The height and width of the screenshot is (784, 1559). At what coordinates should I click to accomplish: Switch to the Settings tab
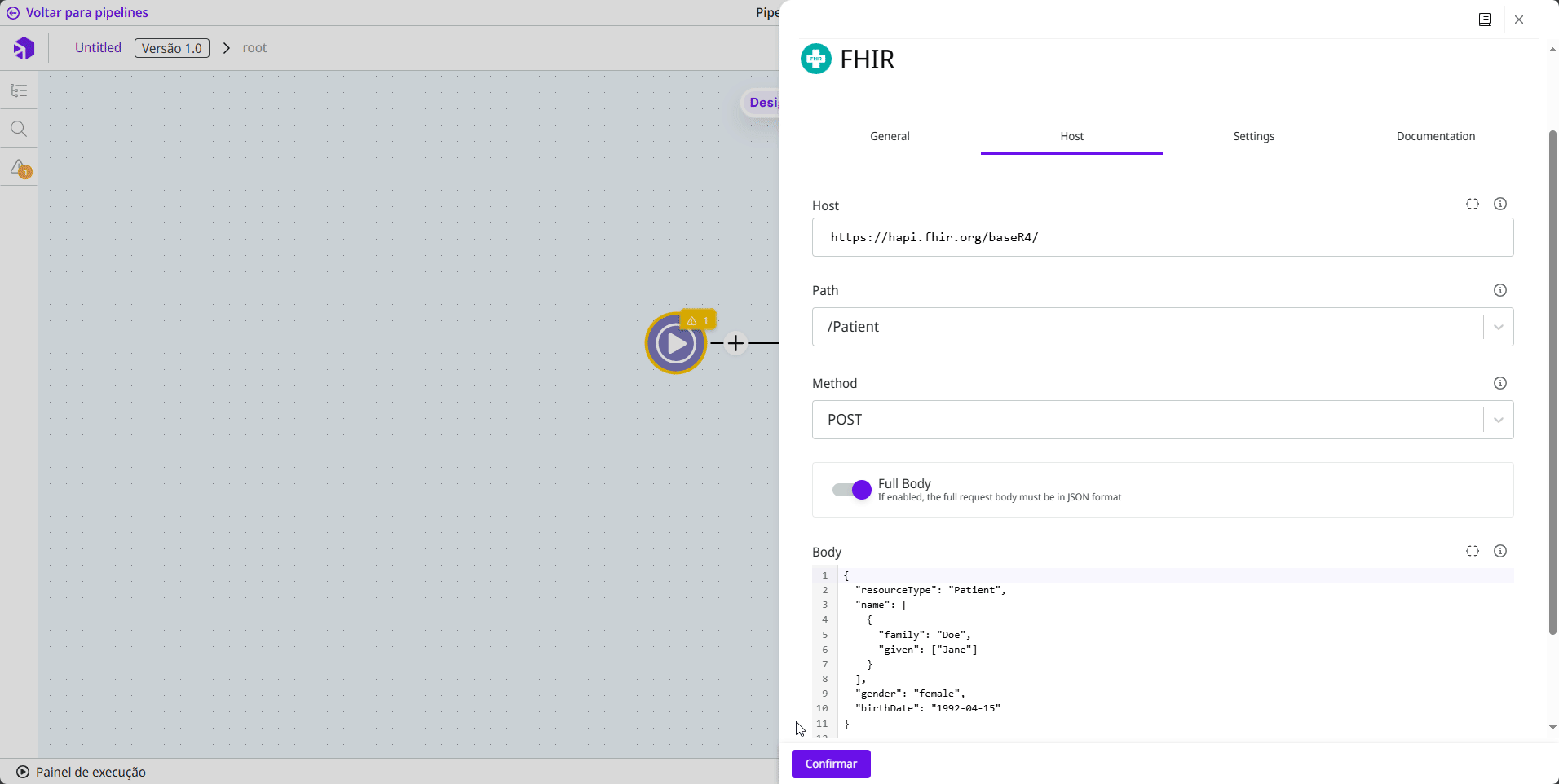[1253, 136]
